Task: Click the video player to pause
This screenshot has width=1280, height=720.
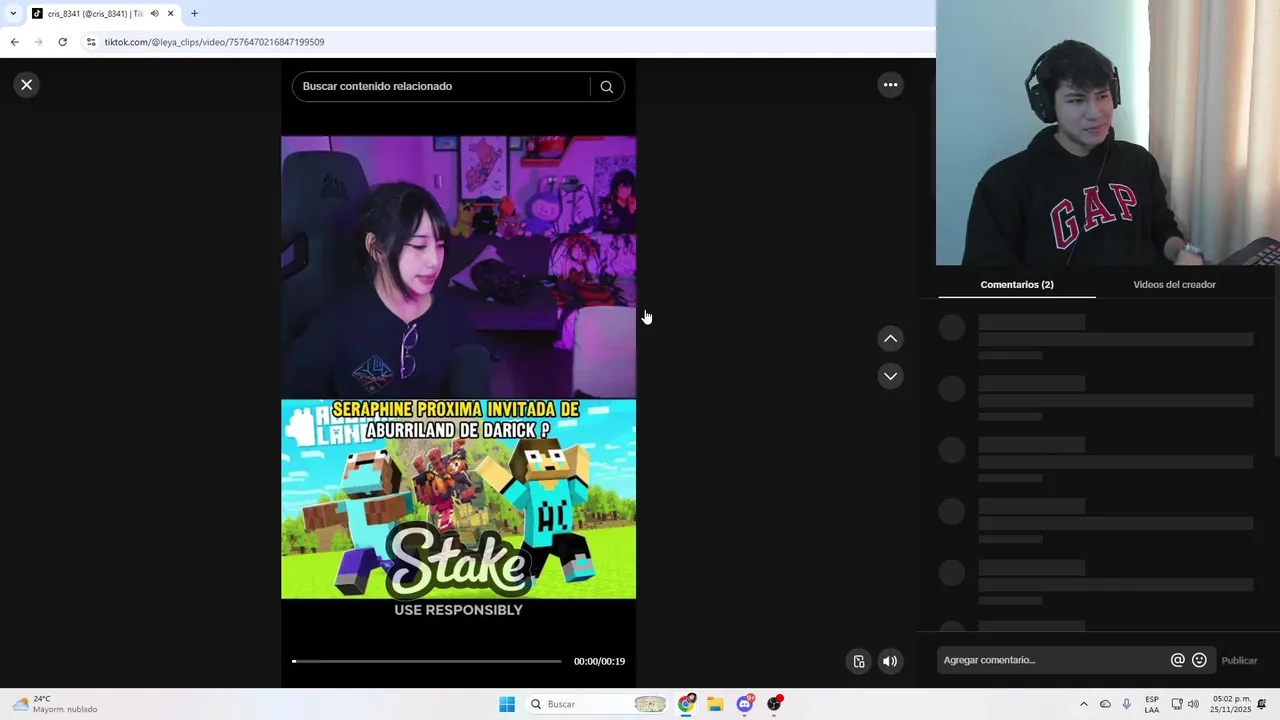Action: 458,367
